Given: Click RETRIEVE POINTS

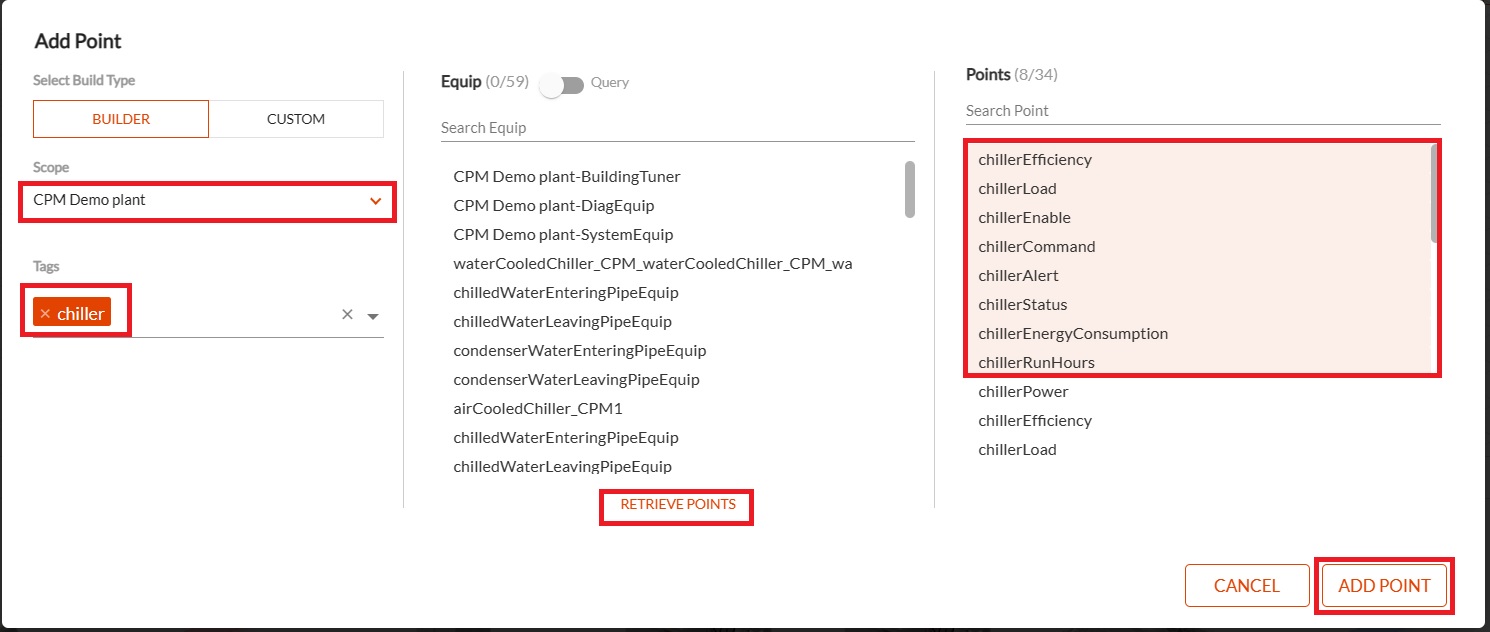Looking at the screenshot, I should [x=678, y=505].
